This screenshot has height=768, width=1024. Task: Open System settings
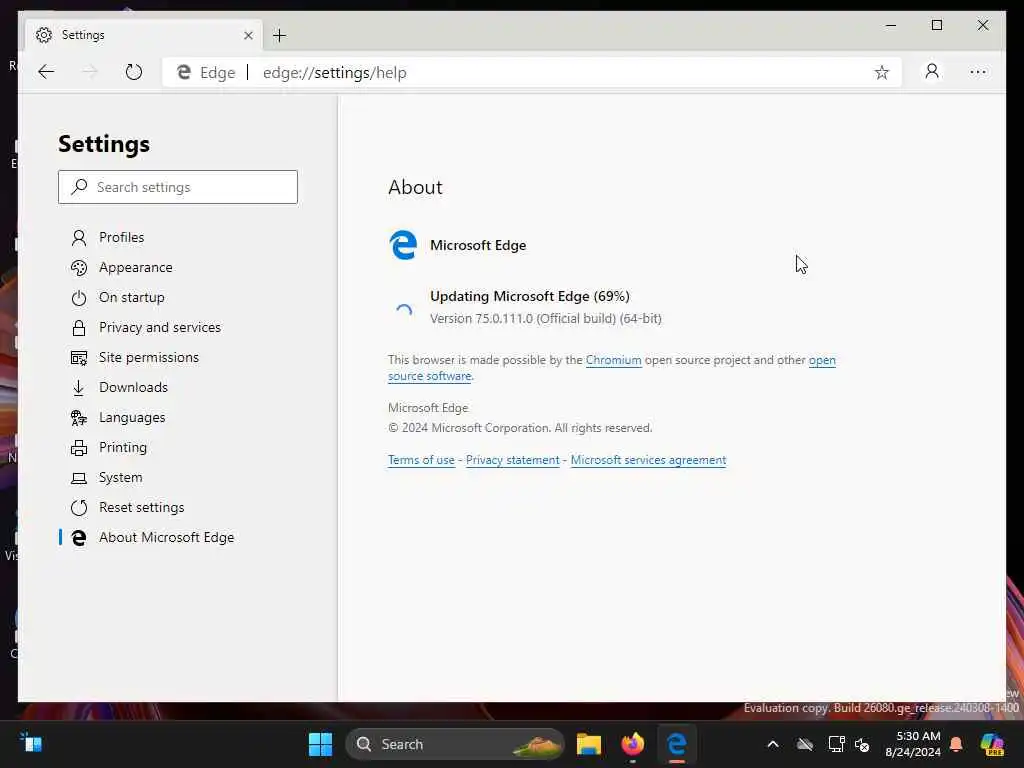click(x=120, y=477)
